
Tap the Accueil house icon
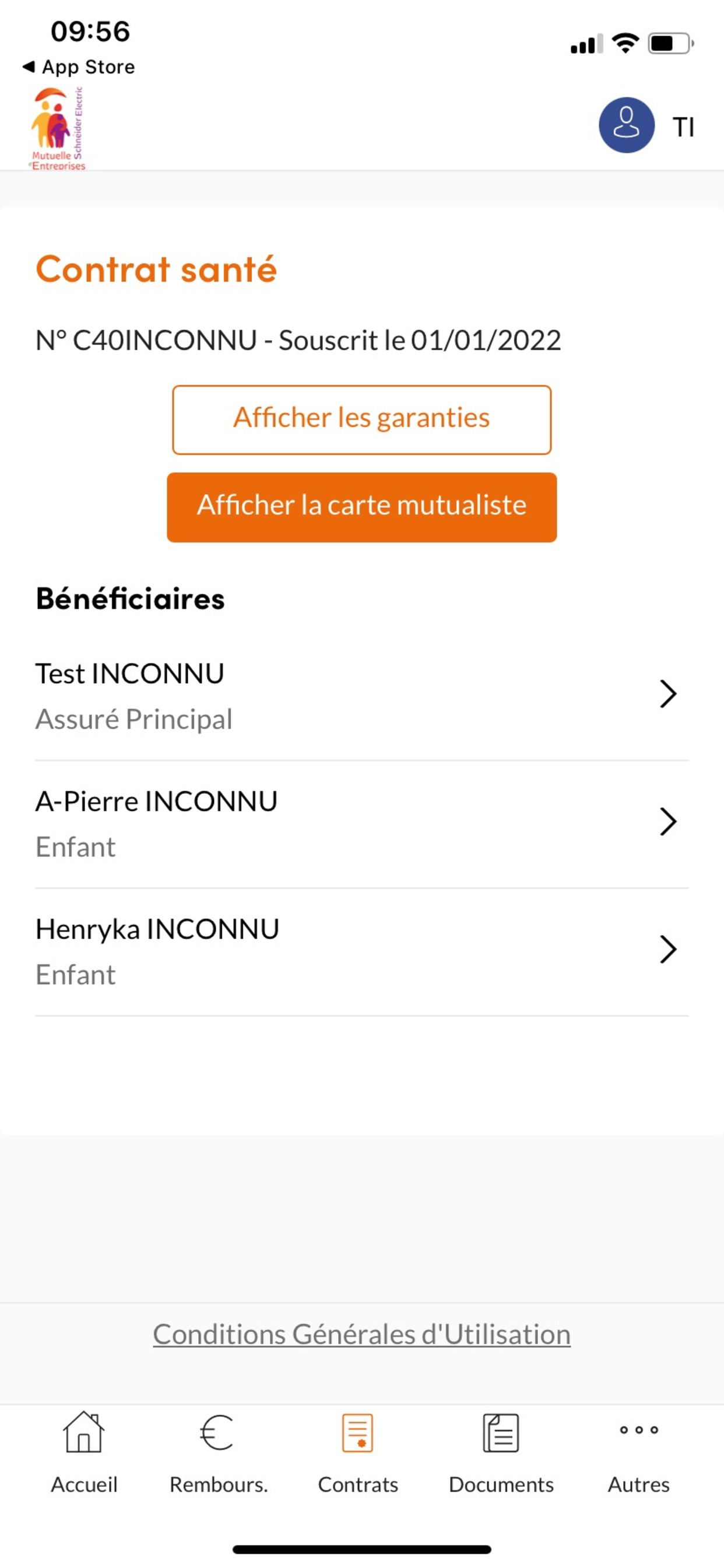tap(84, 1432)
